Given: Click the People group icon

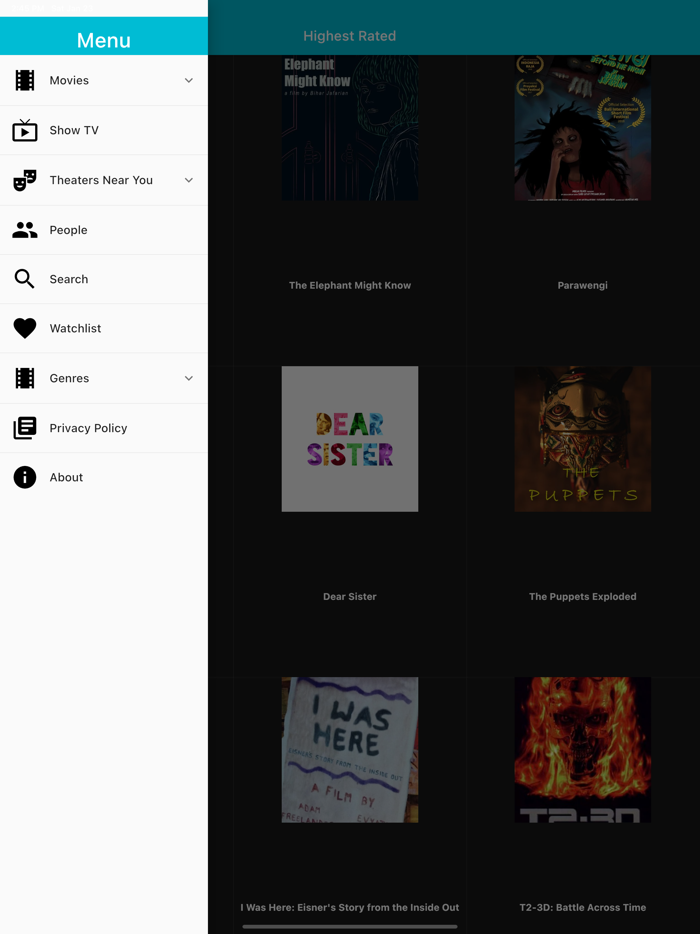Looking at the screenshot, I should (25, 230).
